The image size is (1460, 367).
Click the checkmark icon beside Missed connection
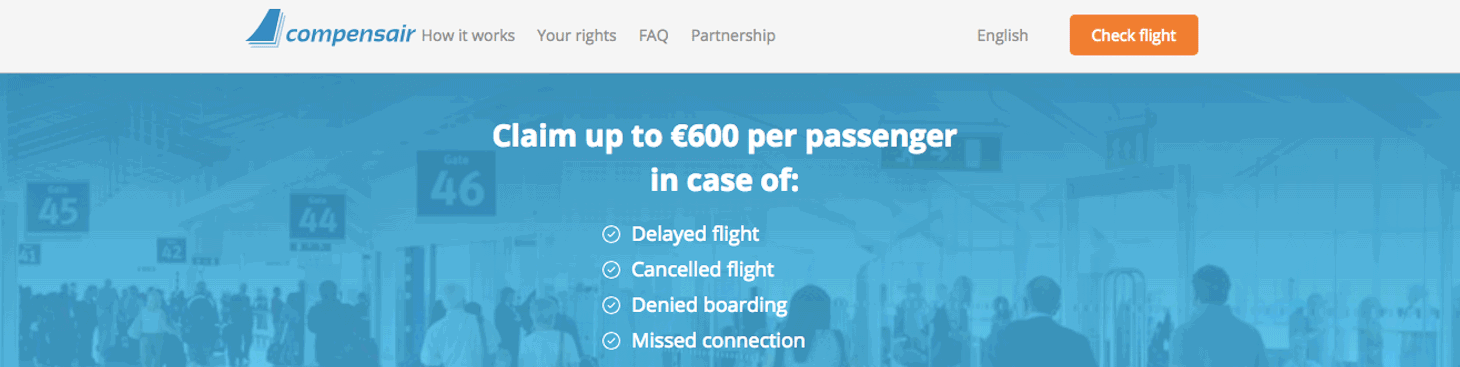(611, 341)
